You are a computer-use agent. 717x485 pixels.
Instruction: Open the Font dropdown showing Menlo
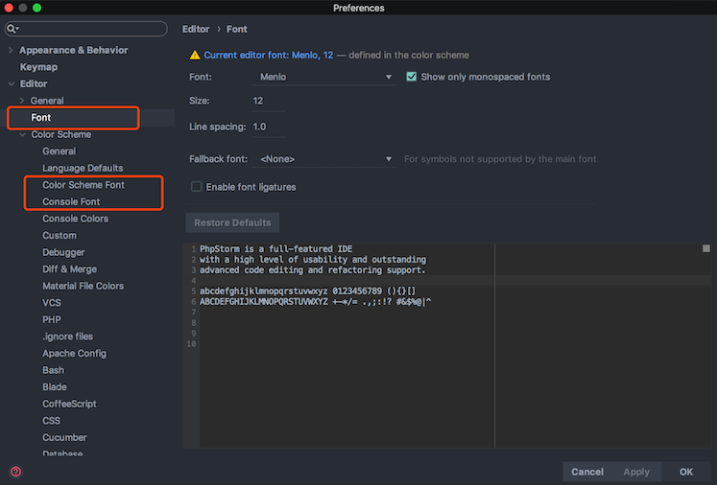pyautogui.click(x=324, y=77)
